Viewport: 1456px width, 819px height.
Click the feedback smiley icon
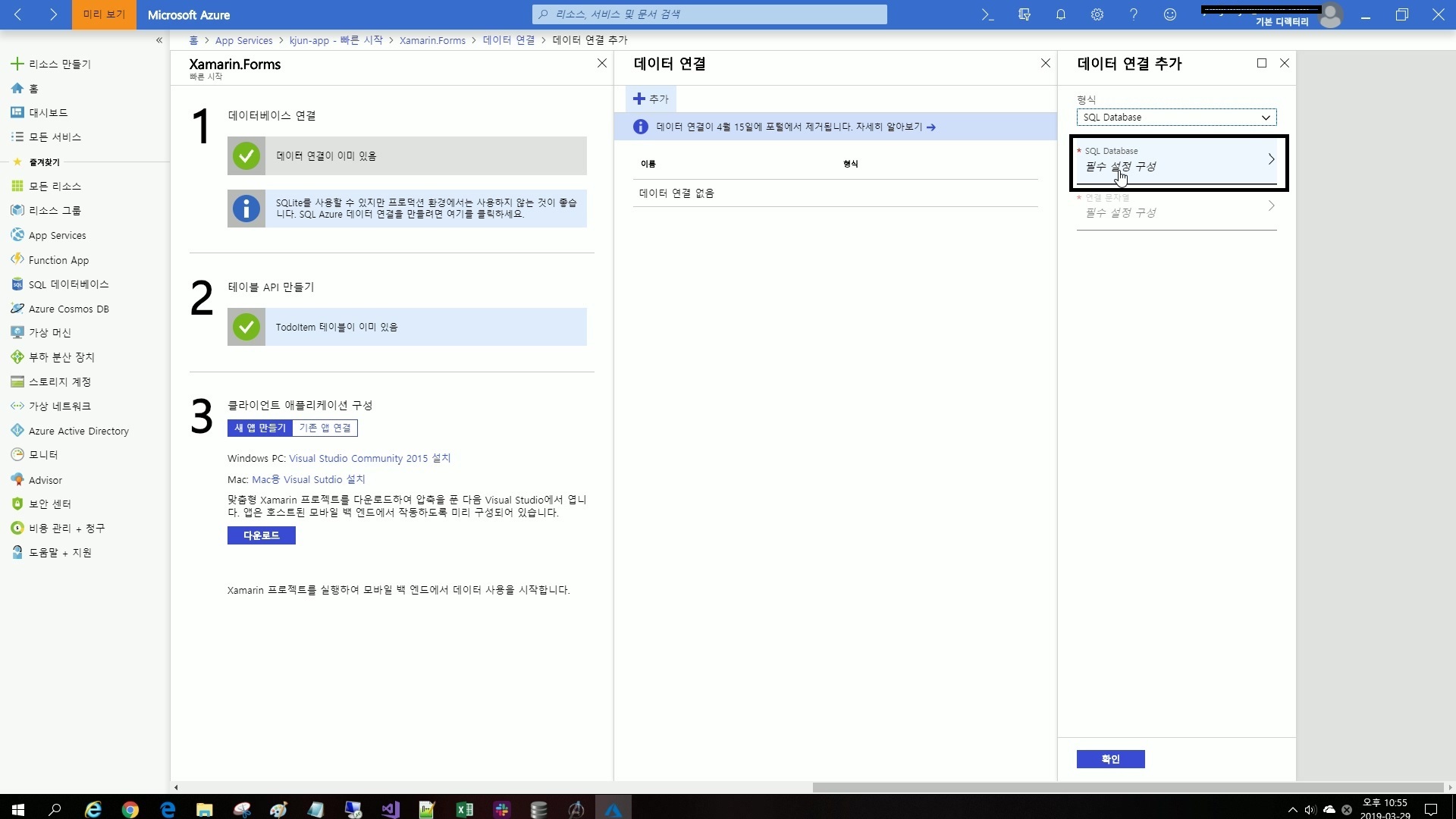[x=1169, y=14]
